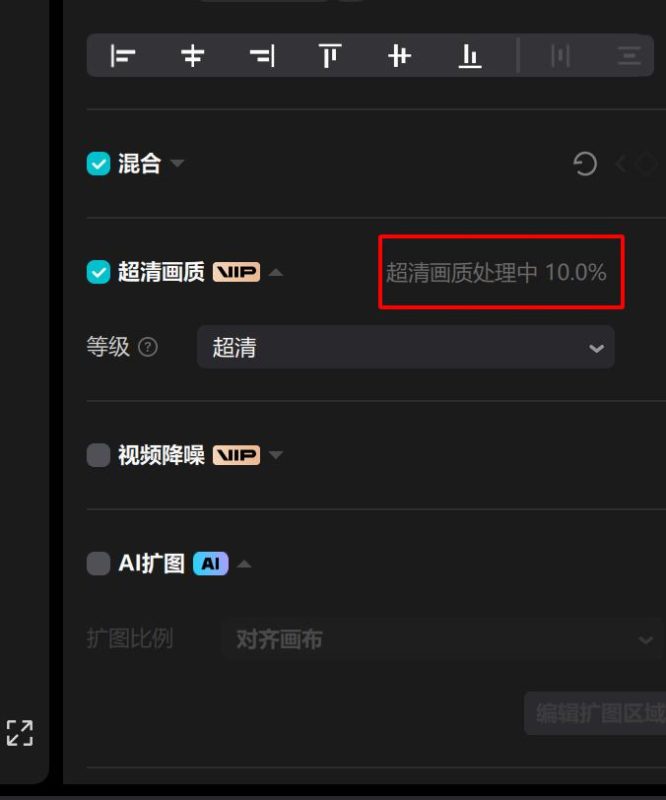Image resolution: width=666 pixels, height=800 pixels.
Task: Expand the 混合 section arrow
Action: 177,163
